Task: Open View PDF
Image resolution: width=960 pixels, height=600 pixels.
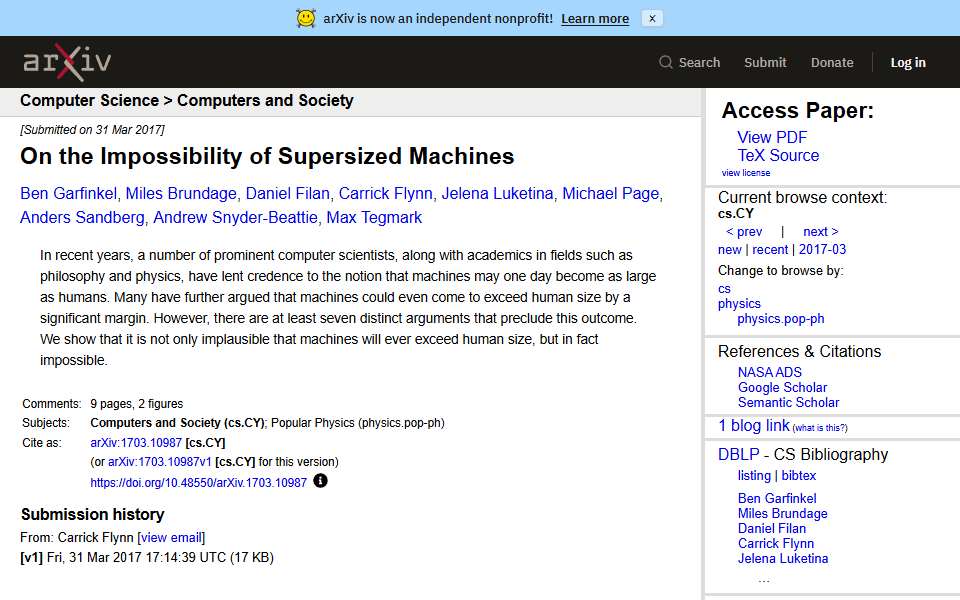Action: pos(772,137)
